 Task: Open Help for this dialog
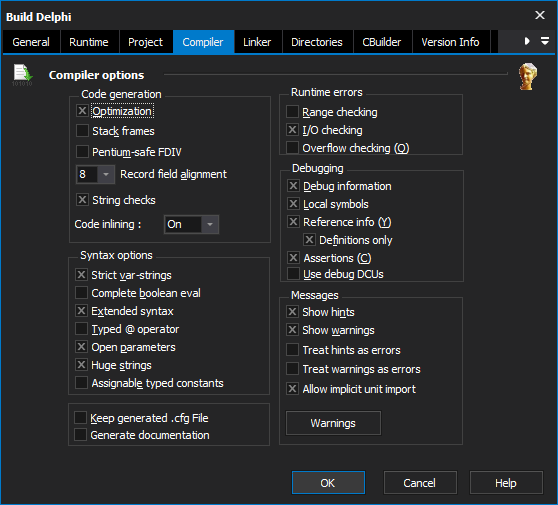pos(506,483)
